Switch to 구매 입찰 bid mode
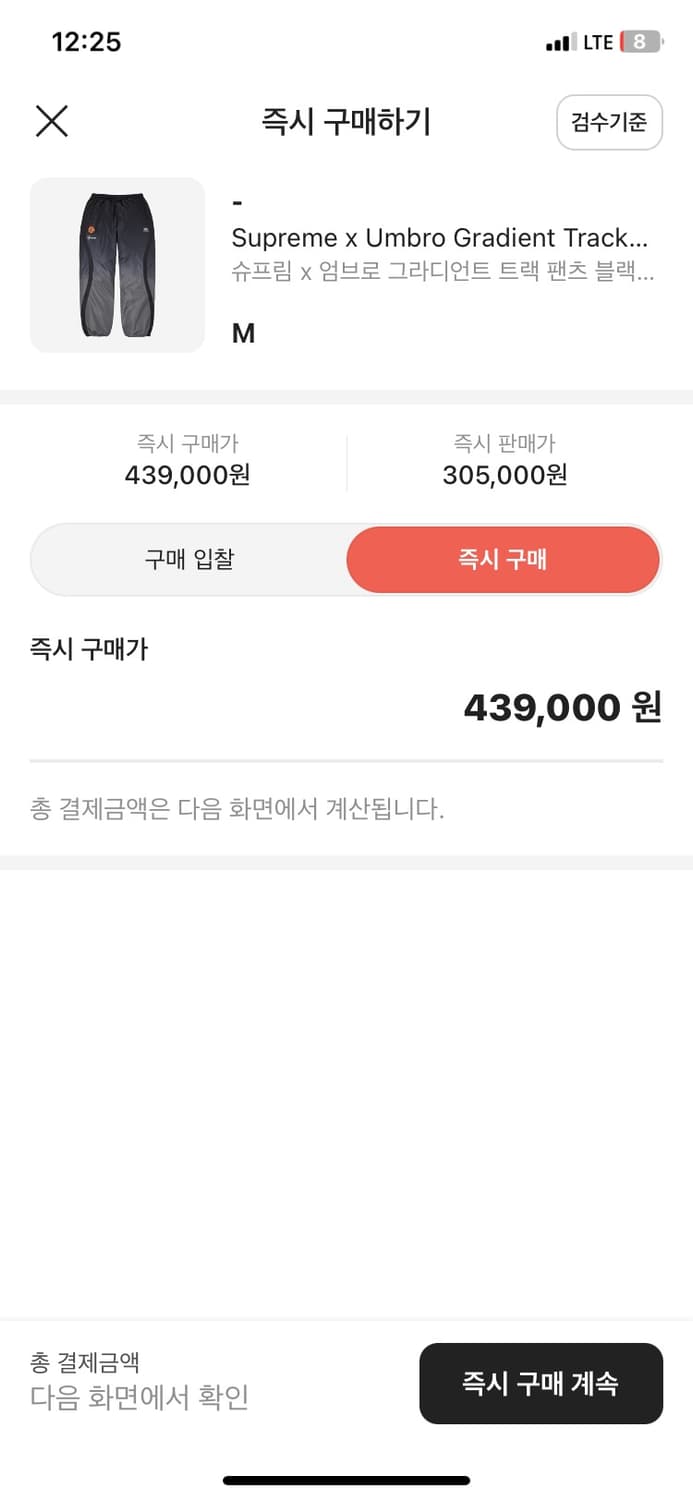The width and height of the screenshot is (693, 1500). click(x=188, y=559)
